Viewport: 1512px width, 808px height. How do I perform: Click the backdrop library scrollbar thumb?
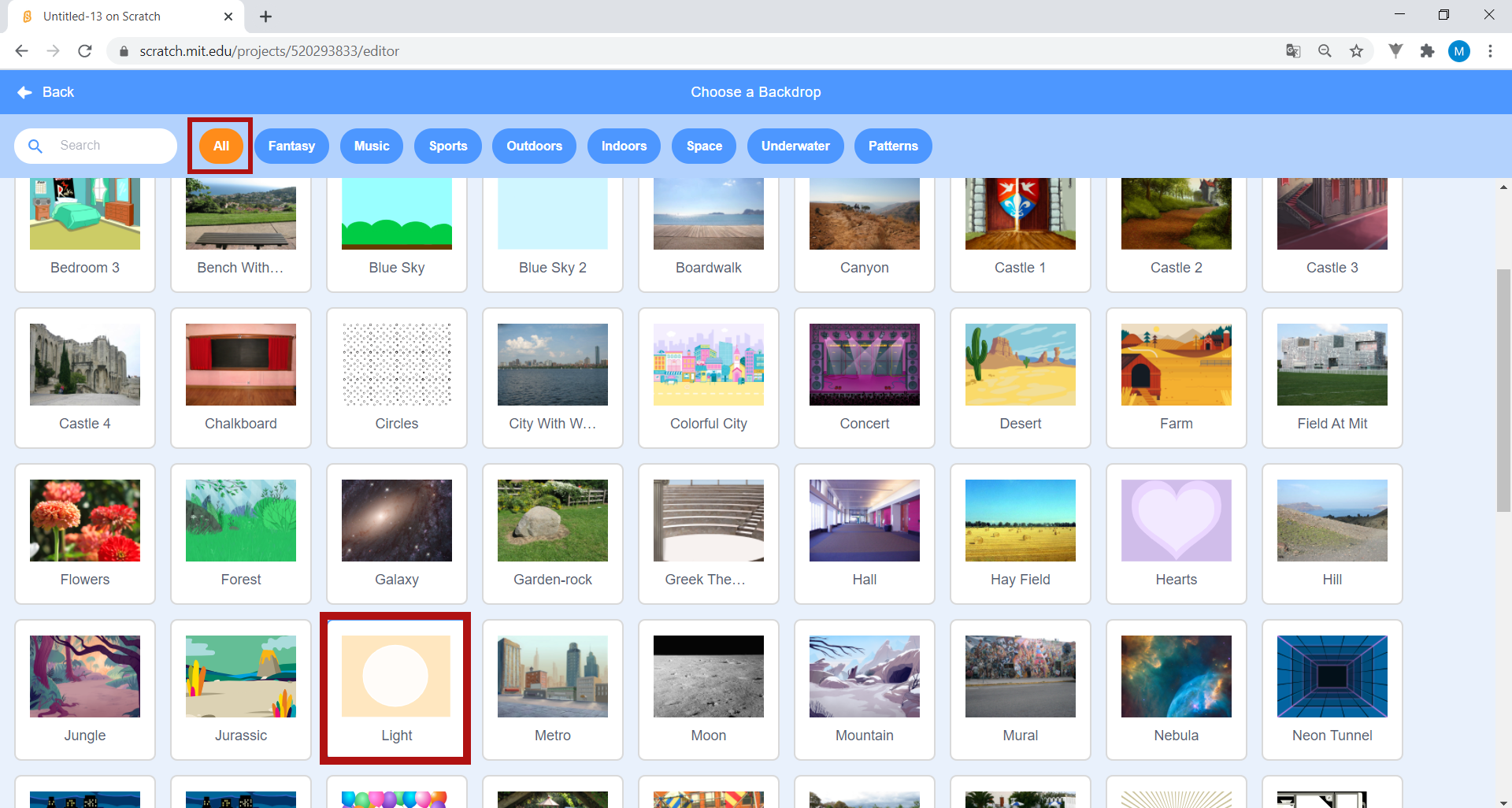(1503, 391)
